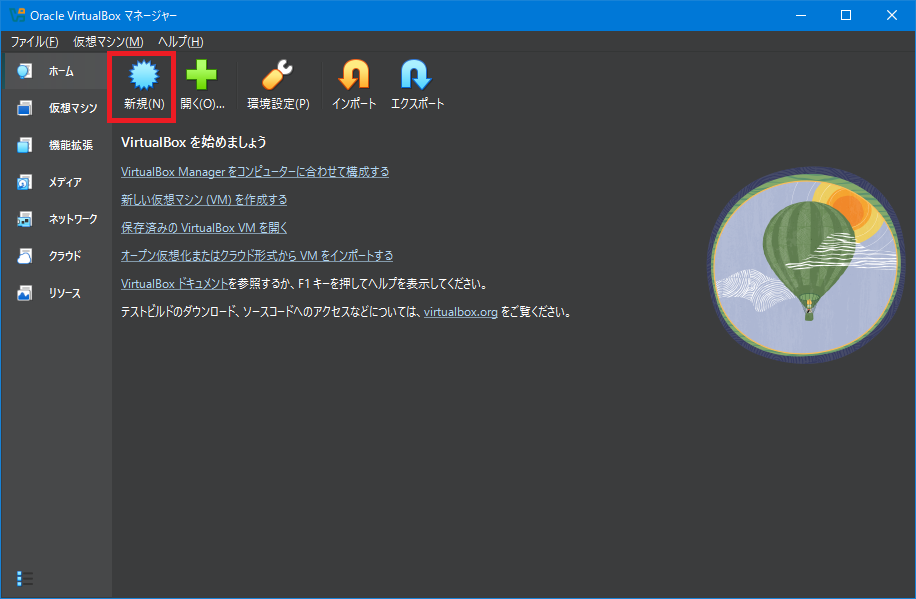This screenshot has width=916, height=599.
Task: Click the エクスポート export arrow icon
Action: click(x=416, y=75)
